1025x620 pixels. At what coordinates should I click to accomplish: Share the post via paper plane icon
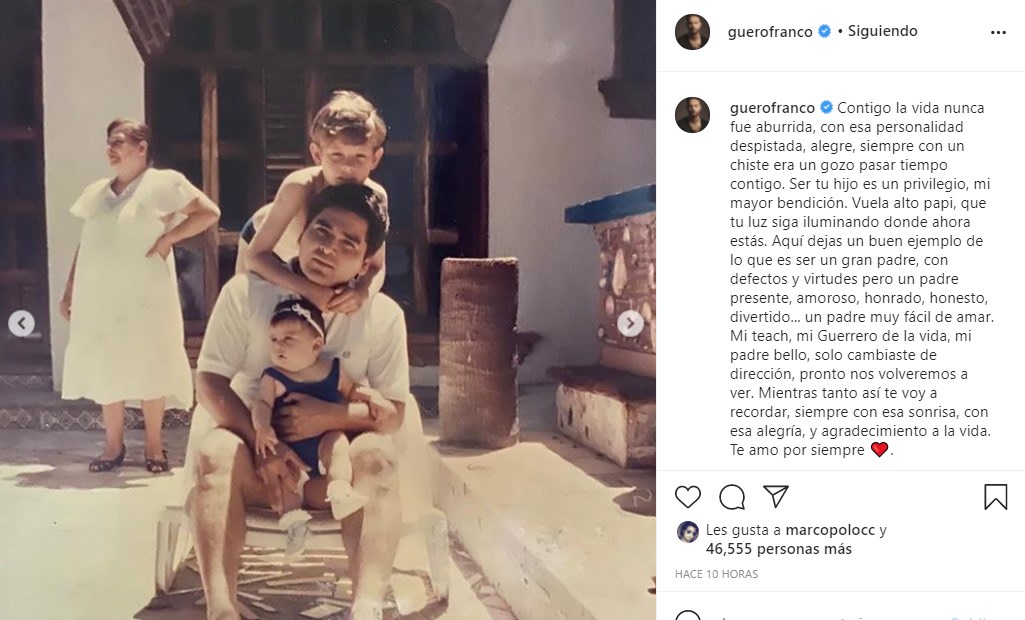[775, 496]
